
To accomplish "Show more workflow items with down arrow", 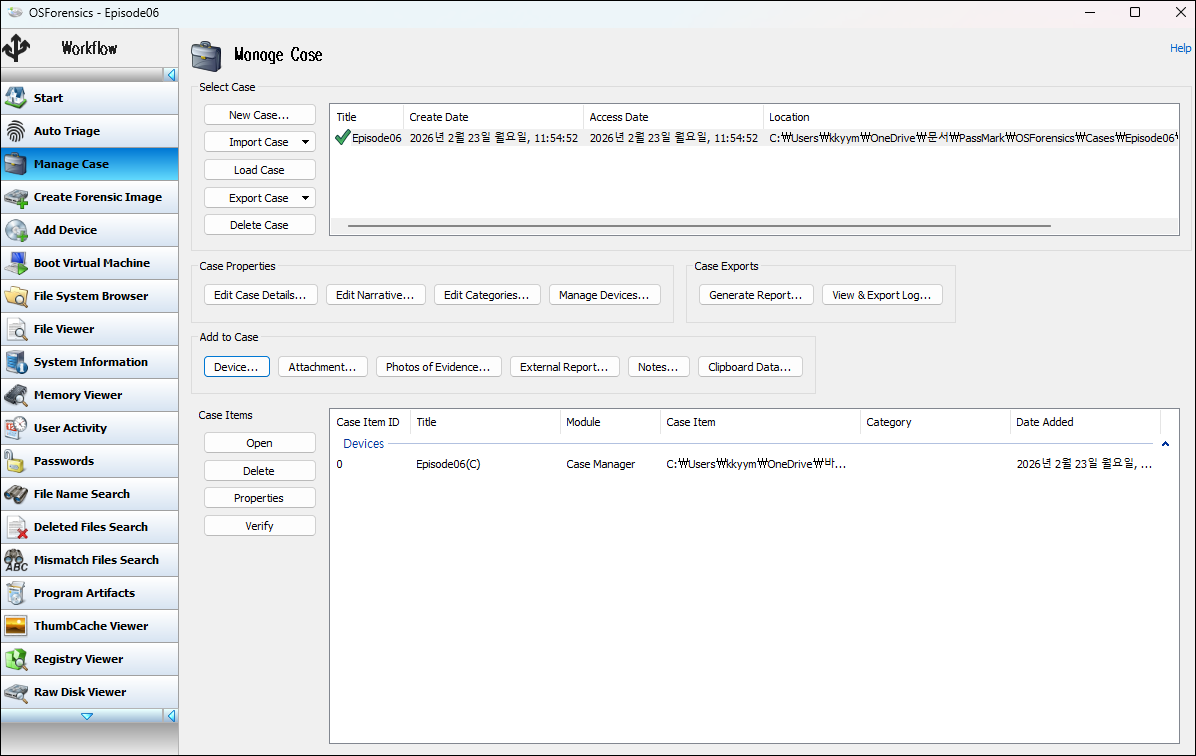I will pos(87,716).
